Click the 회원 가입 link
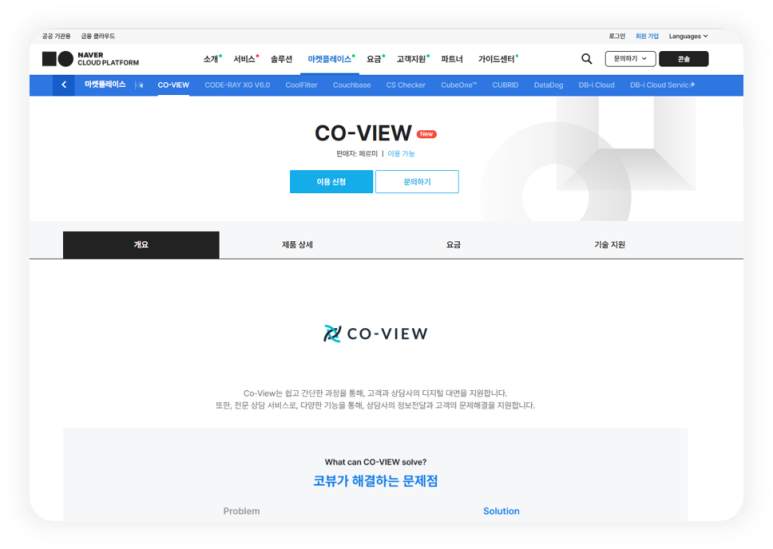Viewport: 773px width, 549px height. click(x=647, y=36)
